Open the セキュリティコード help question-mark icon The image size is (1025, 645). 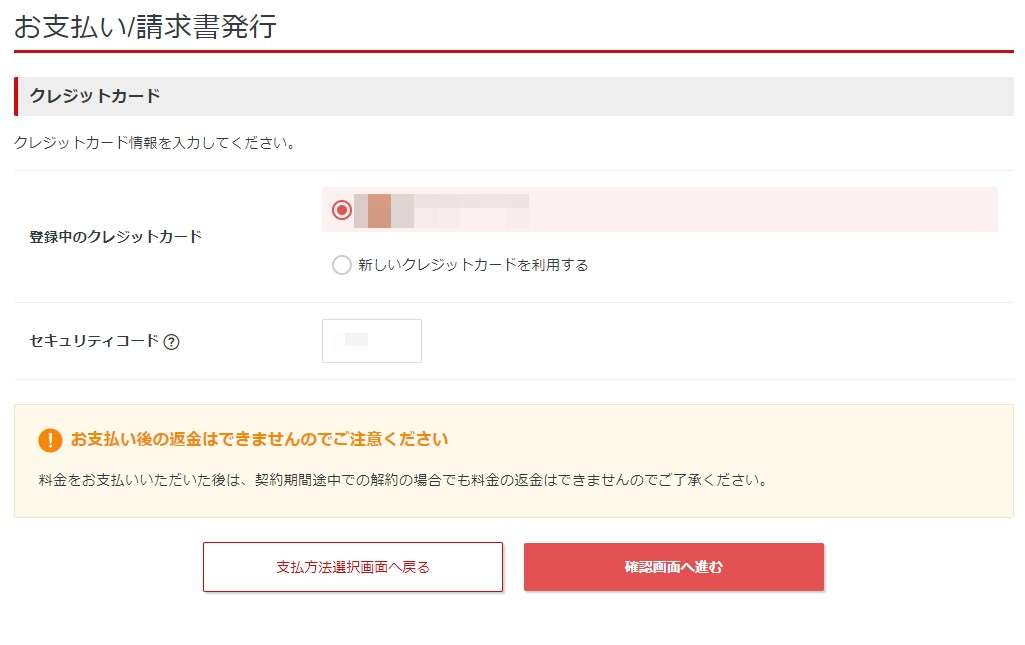171,342
